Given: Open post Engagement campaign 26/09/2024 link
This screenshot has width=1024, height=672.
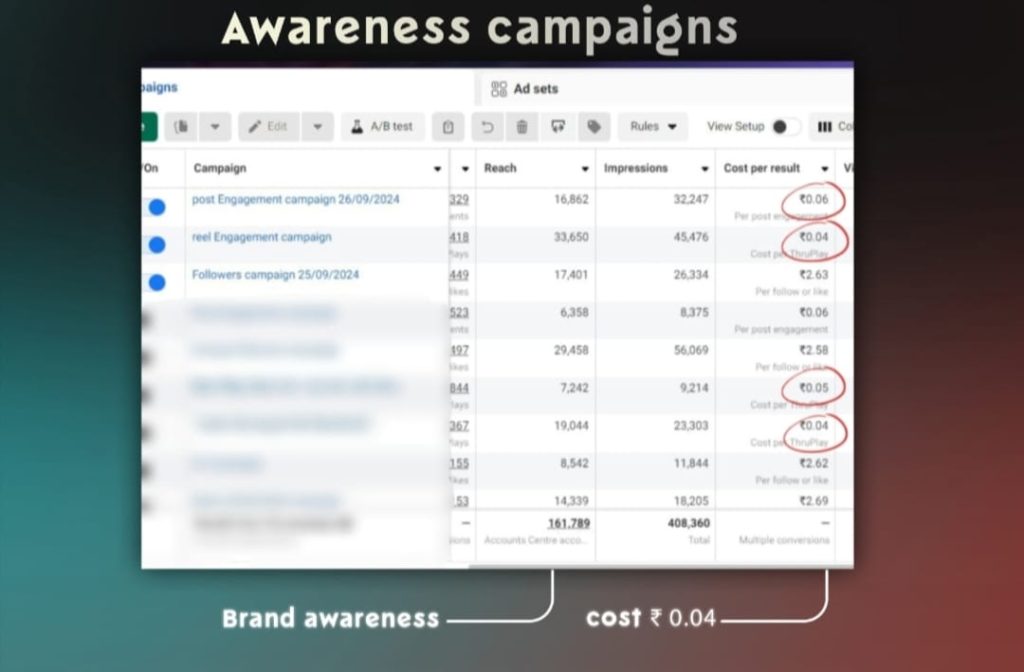Looking at the screenshot, I should (x=296, y=200).
